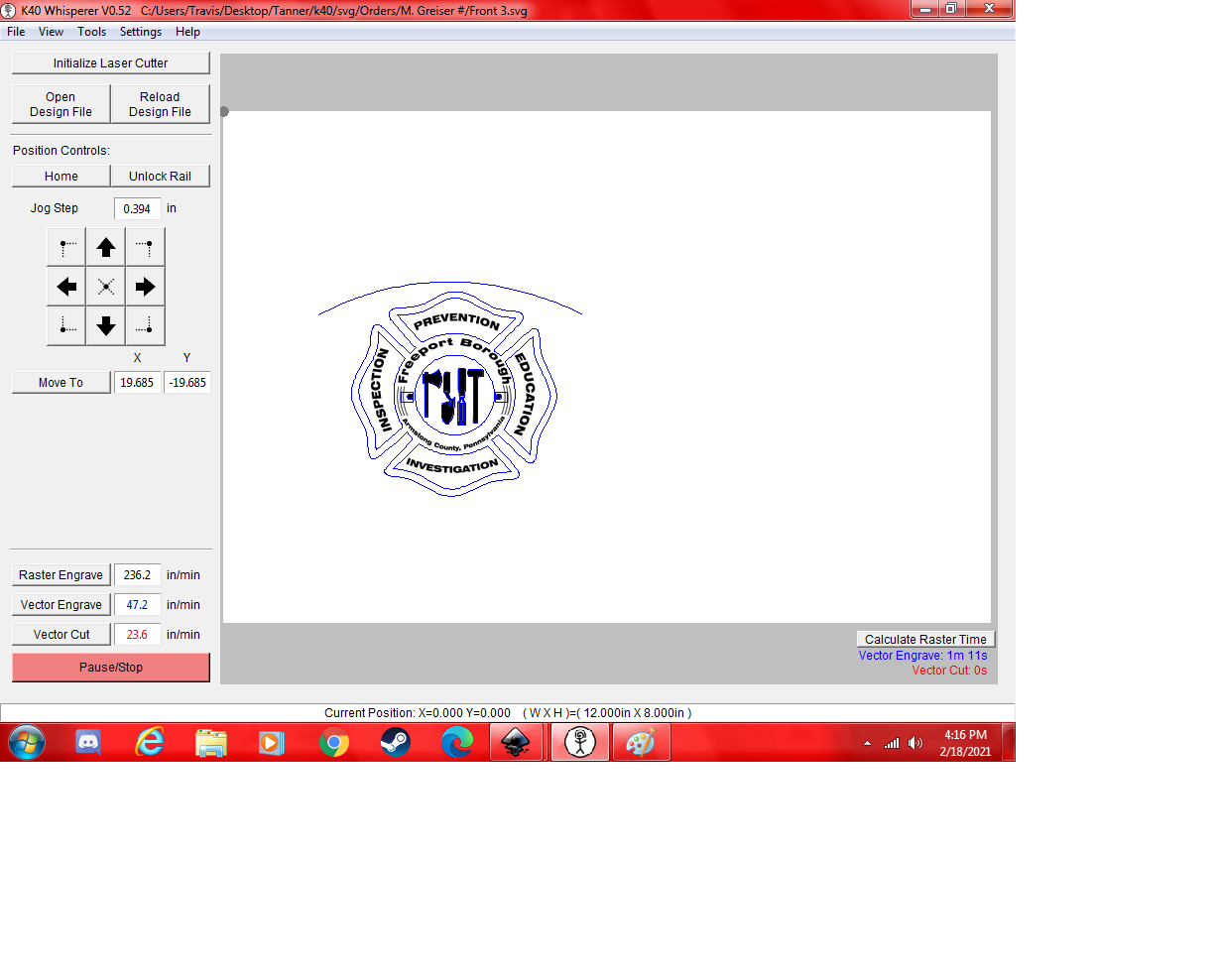Open File Explorer from taskbar
The image size is (1218, 980).
click(211, 742)
